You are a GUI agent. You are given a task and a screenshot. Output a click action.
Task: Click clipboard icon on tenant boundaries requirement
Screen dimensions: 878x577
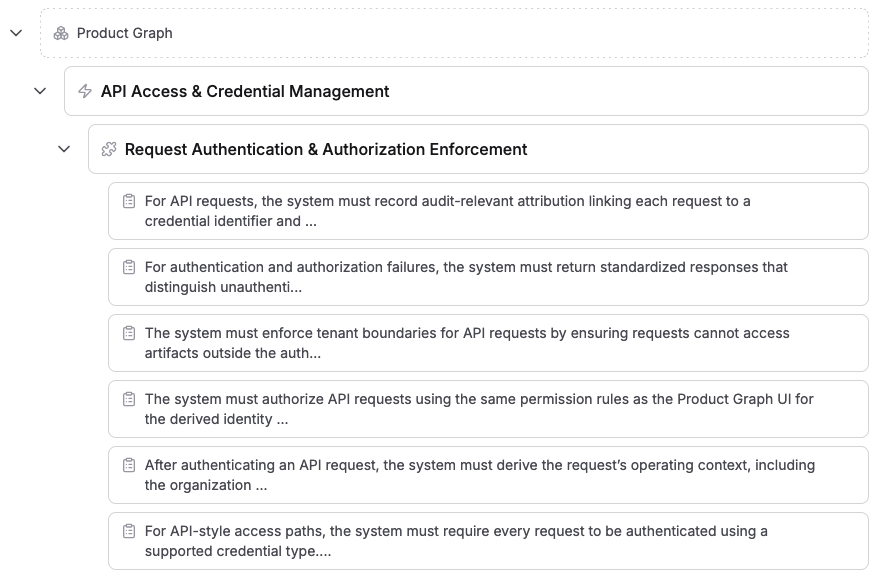128,332
